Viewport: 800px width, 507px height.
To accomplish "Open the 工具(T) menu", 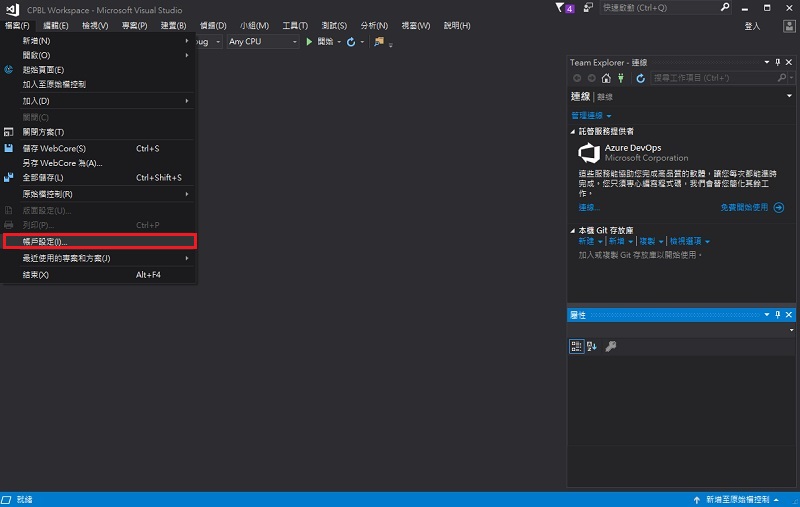I will click(x=295, y=26).
